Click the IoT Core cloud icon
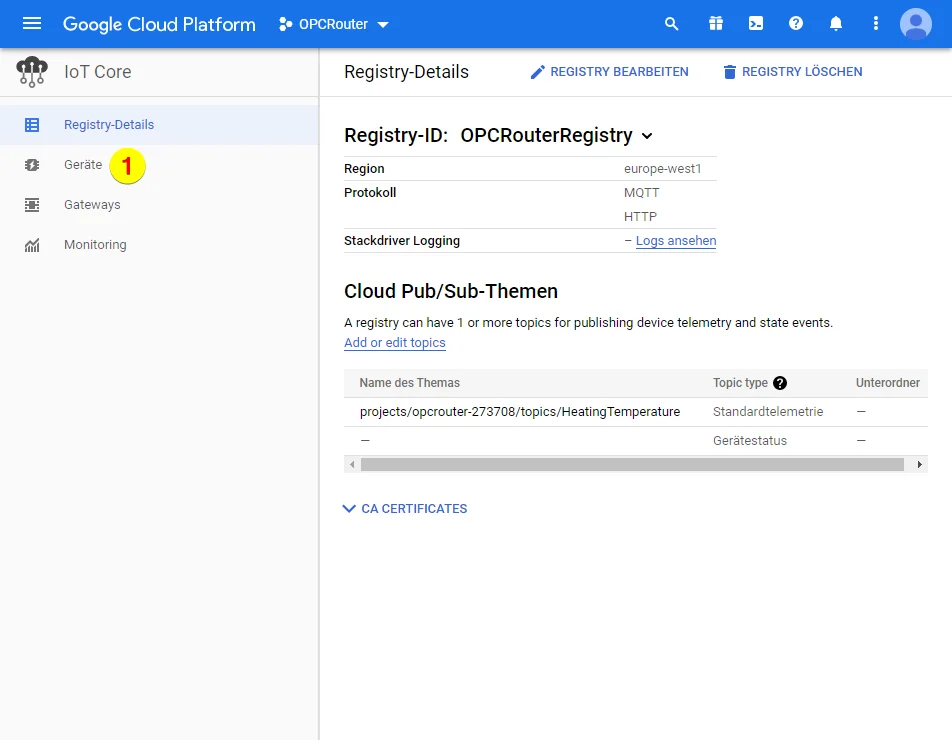Viewport: 952px width, 740px height. tap(32, 72)
